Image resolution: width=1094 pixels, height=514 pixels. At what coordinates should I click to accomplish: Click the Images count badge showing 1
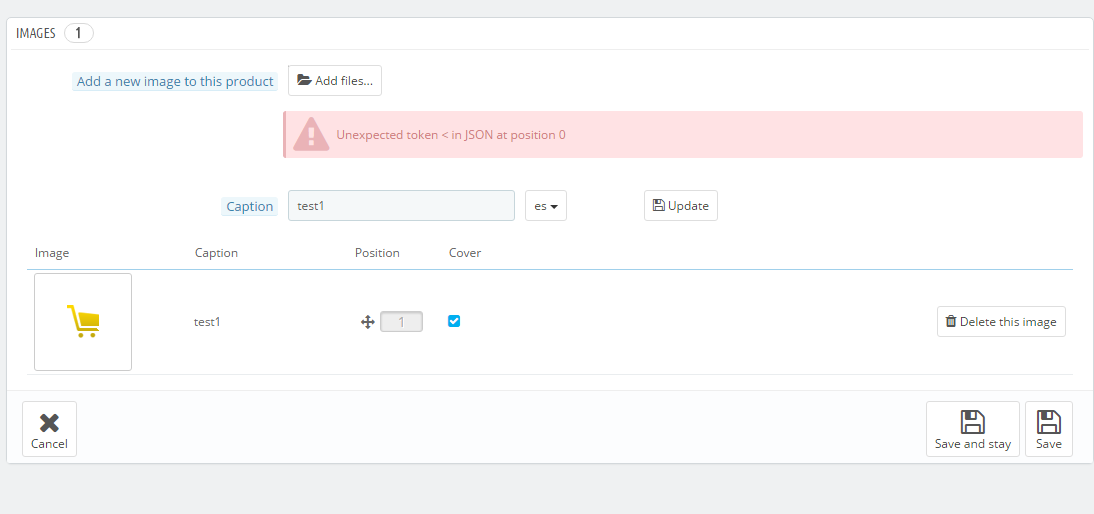[79, 33]
